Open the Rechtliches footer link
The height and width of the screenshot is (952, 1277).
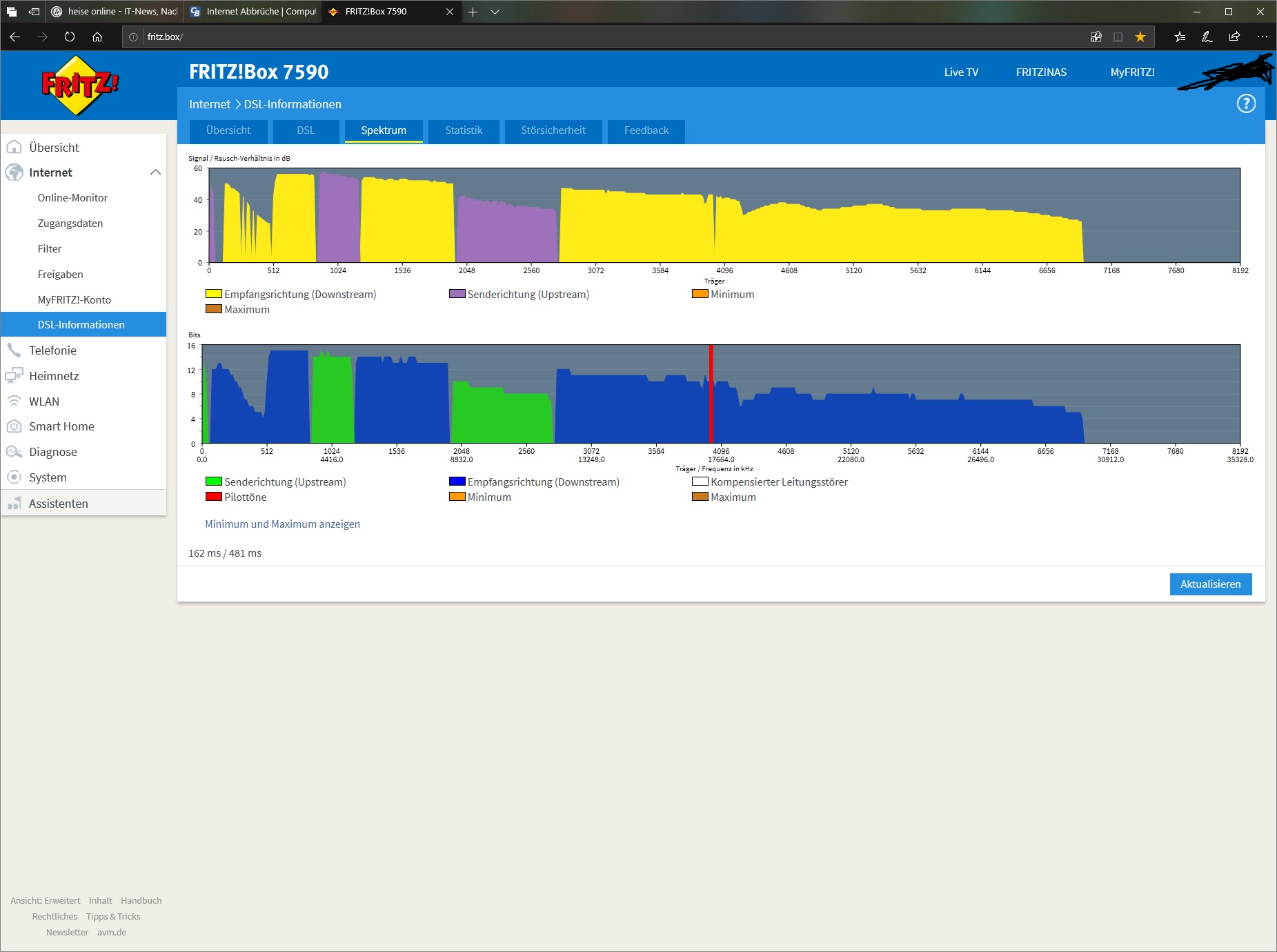coord(55,917)
